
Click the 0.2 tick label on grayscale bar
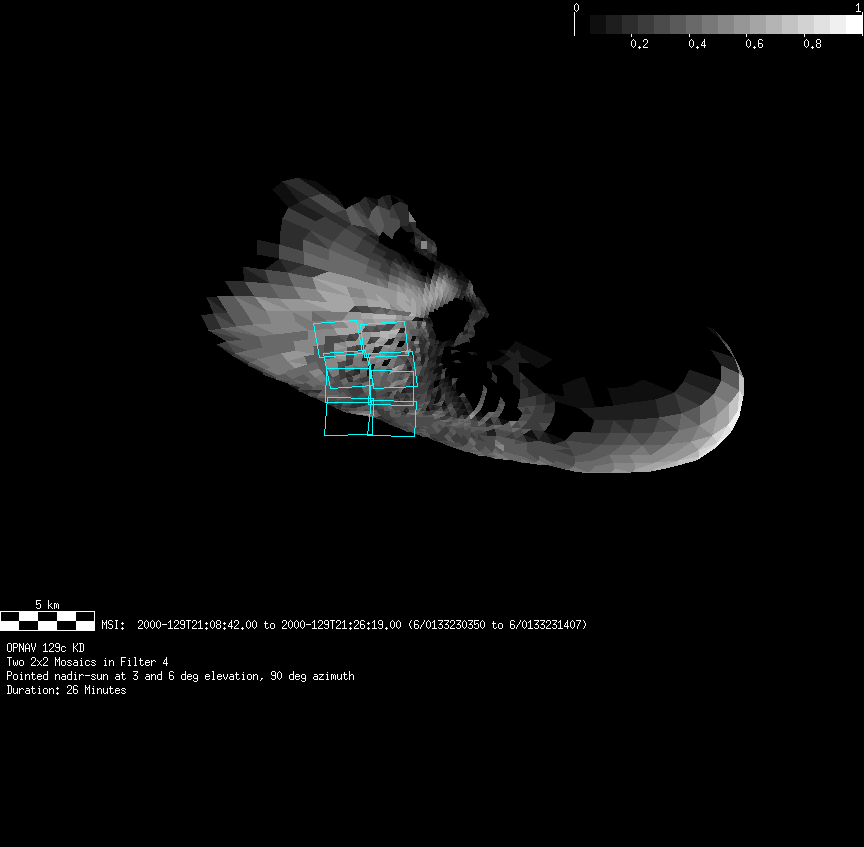coord(639,44)
